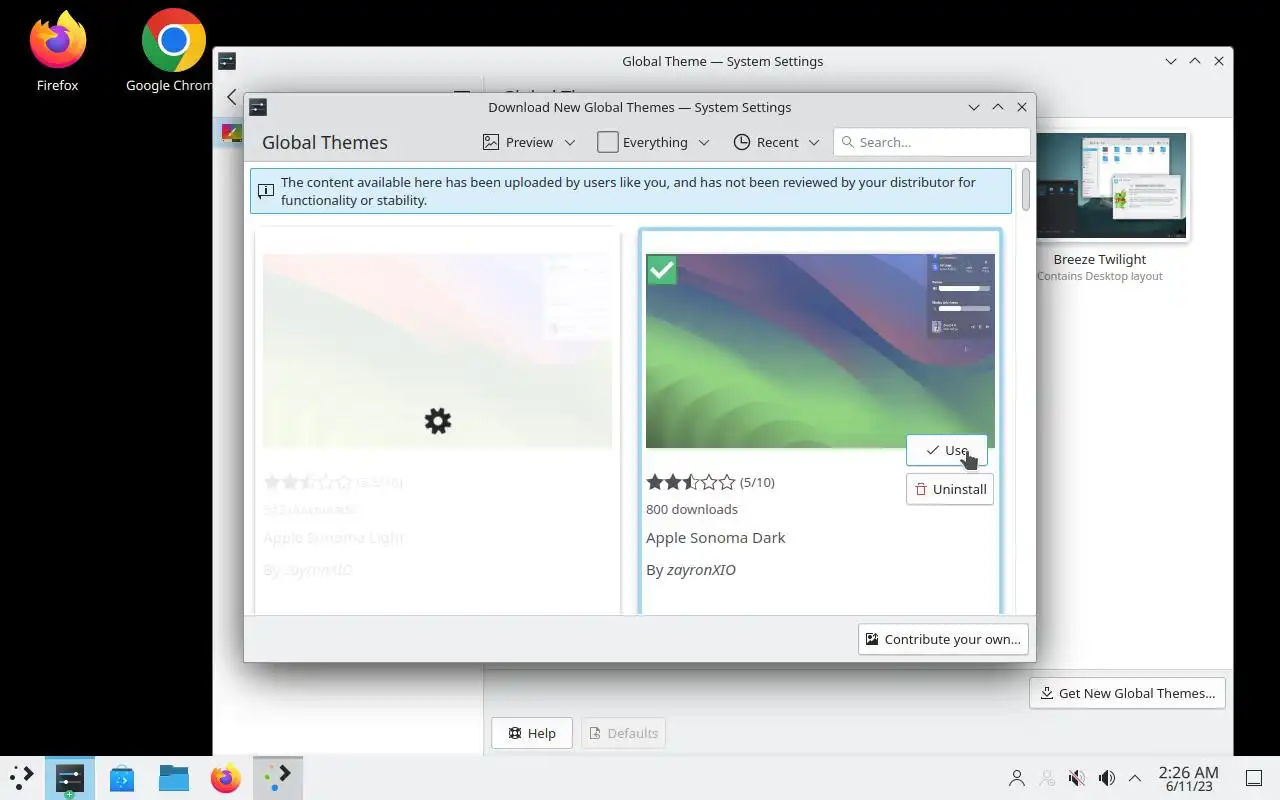
Task: Select the Breeze Twilight theme thumbnail
Action: [1112, 186]
